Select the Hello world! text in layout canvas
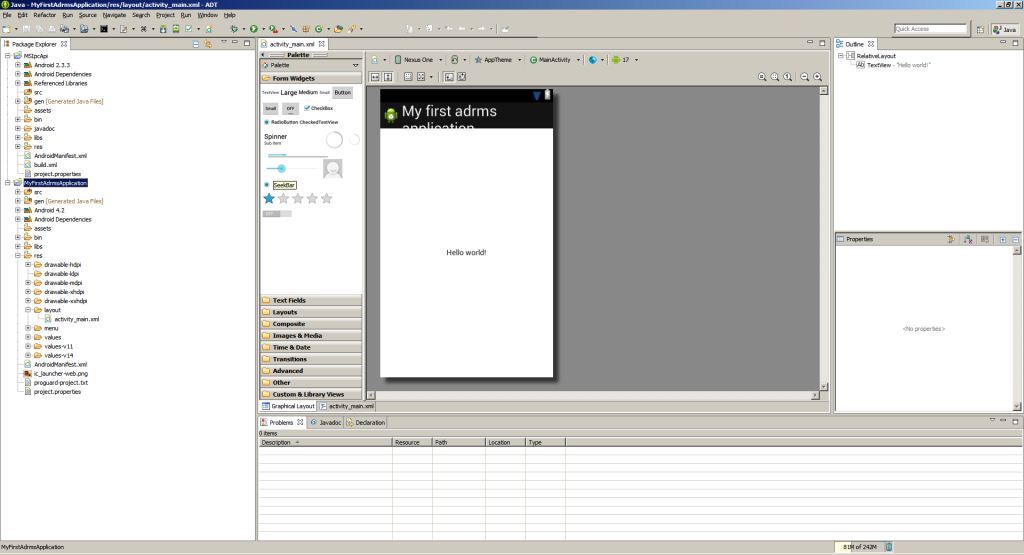1024x555 pixels. 466,253
